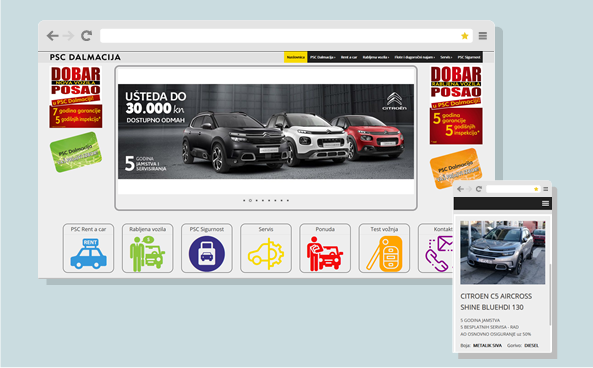Open the Rabljena vozila tile
Image resolution: width=593 pixels, height=368 pixels.
(147, 248)
